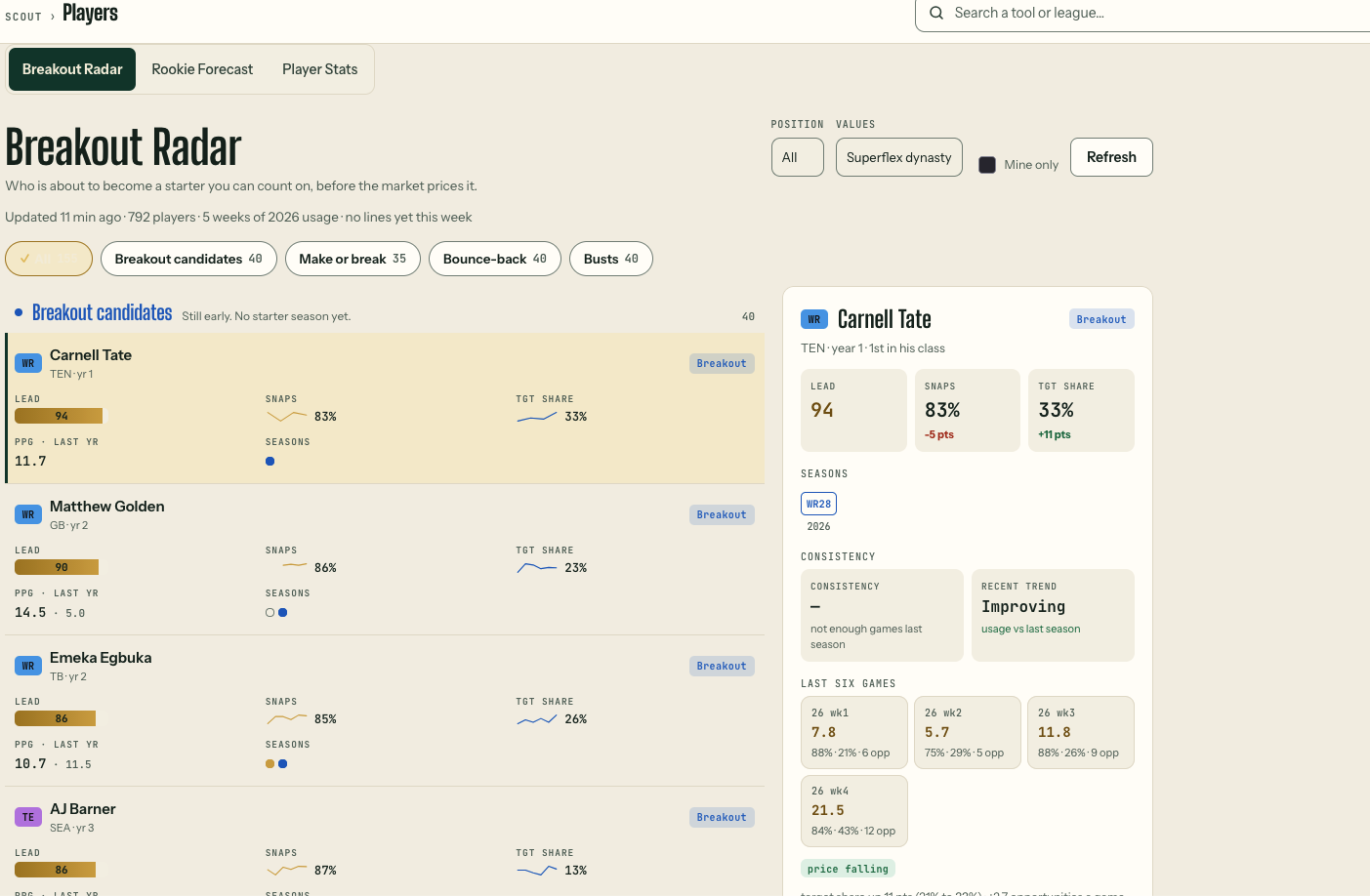
Task: Click the WR badge on Carnell Tate's row
Action: (28, 363)
